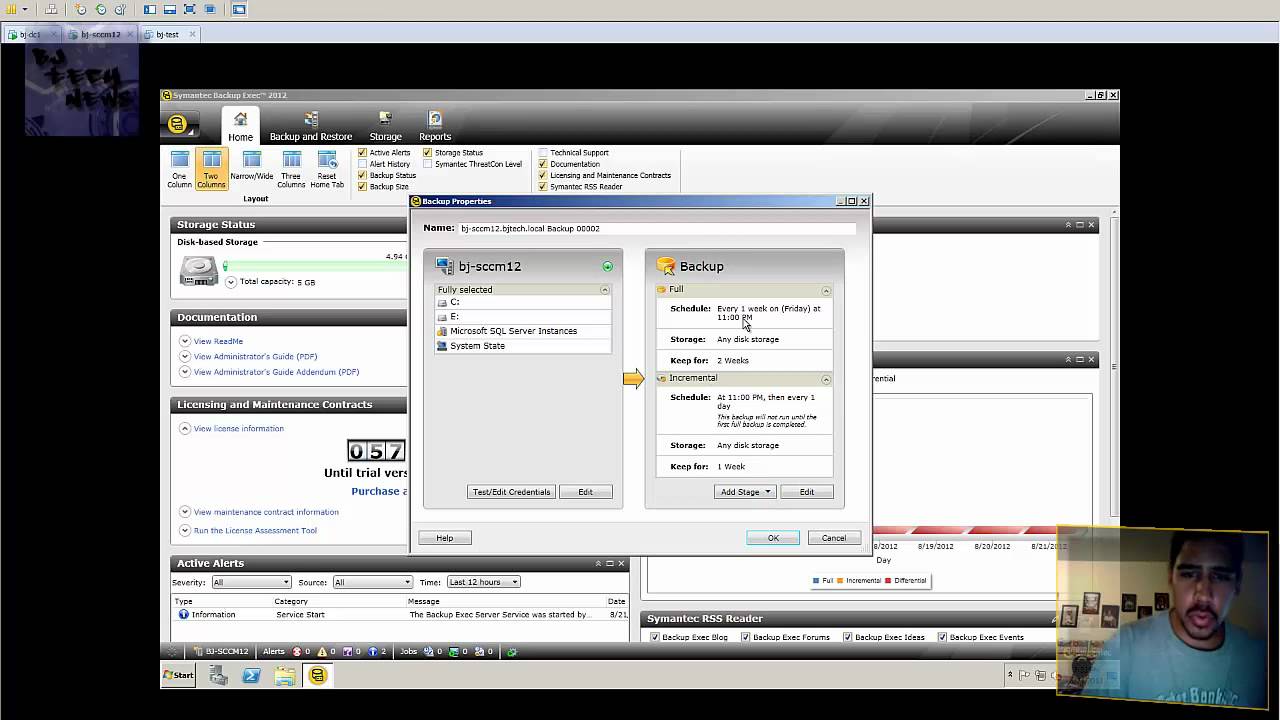
Task: Click BJ-SCCM12 server icon in status bar
Action: click(198, 652)
